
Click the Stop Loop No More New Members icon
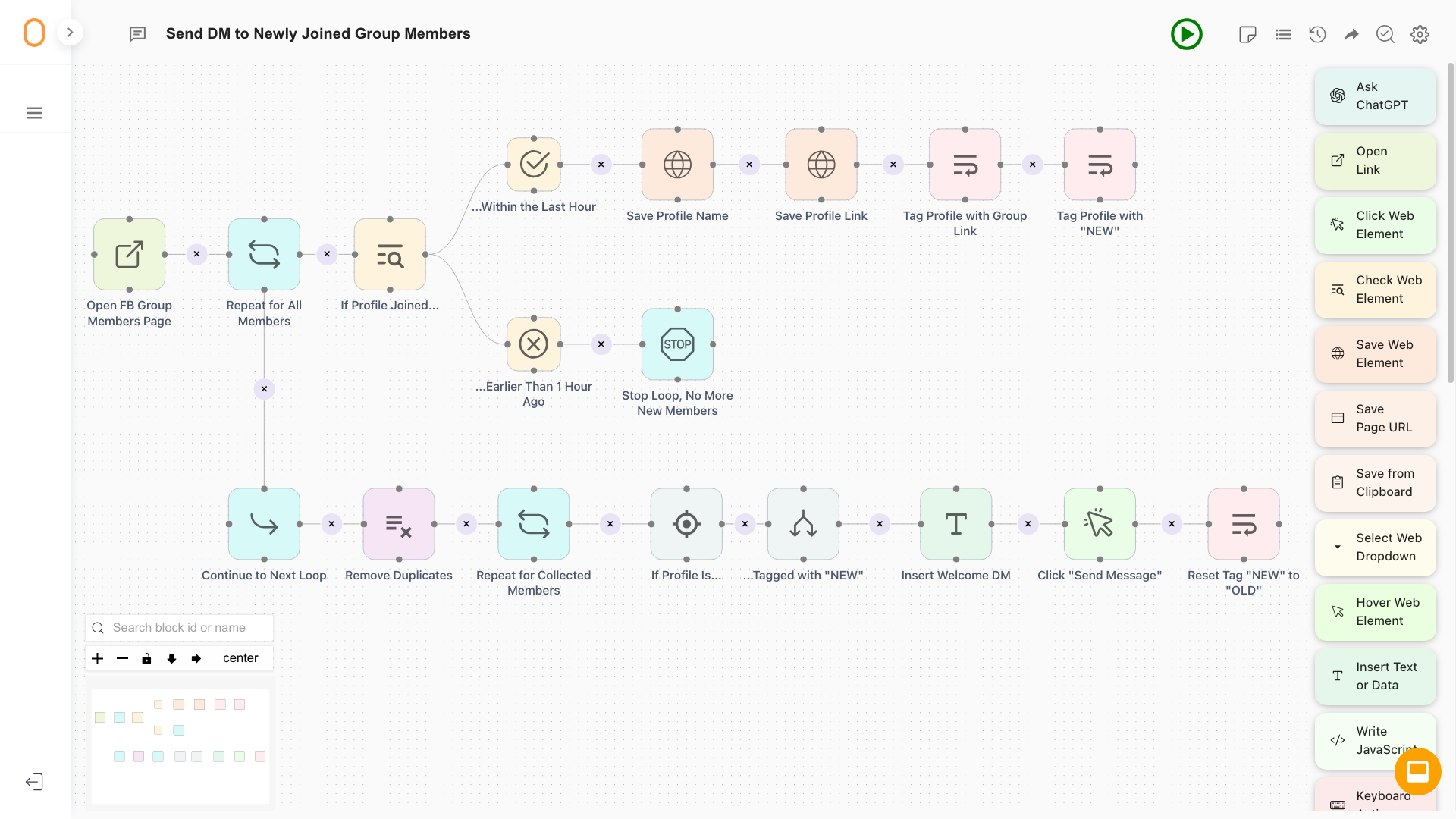(677, 344)
